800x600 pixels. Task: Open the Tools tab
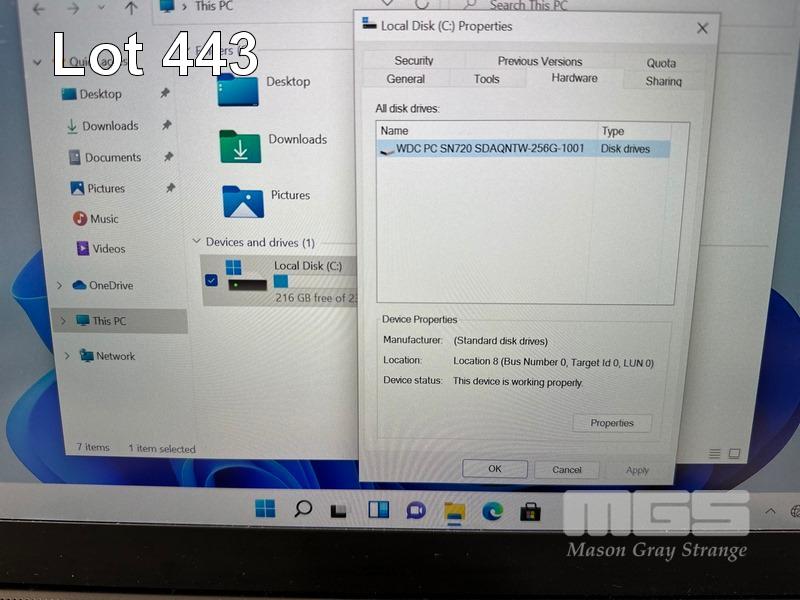pyautogui.click(x=486, y=79)
